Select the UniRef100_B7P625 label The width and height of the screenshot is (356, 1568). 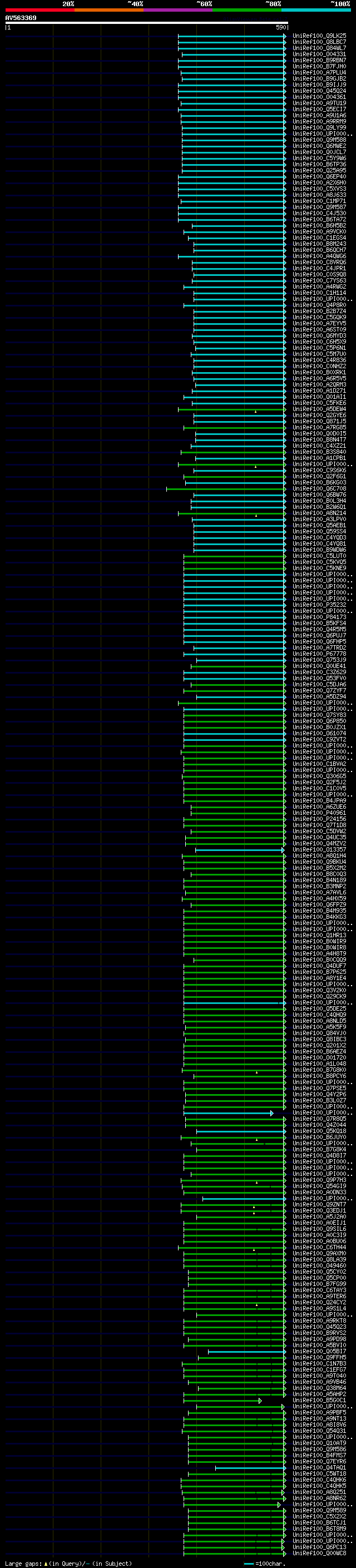(319, 972)
